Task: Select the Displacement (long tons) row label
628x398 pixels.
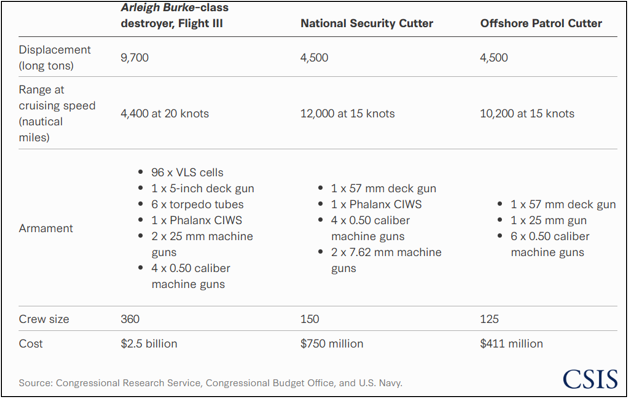Action: pos(54,58)
